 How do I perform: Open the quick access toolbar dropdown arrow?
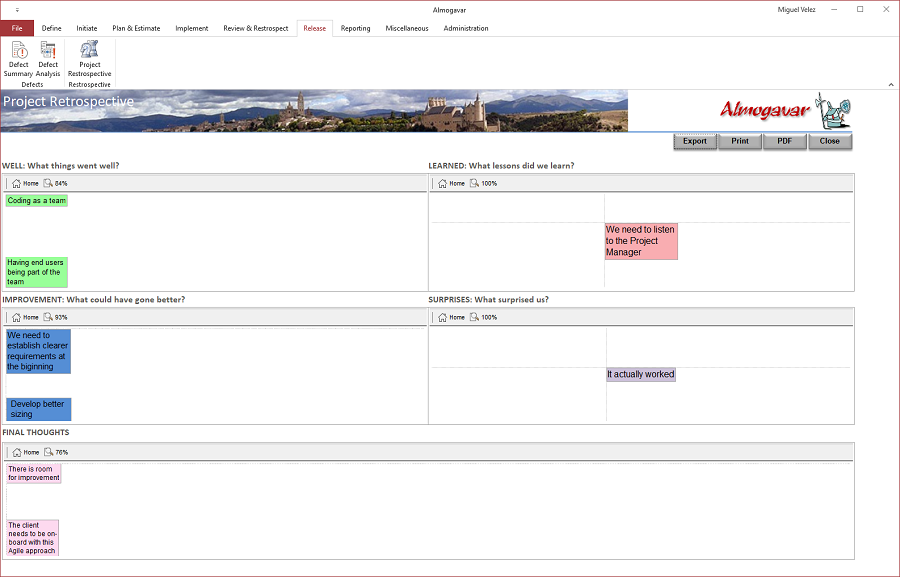point(17,10)
